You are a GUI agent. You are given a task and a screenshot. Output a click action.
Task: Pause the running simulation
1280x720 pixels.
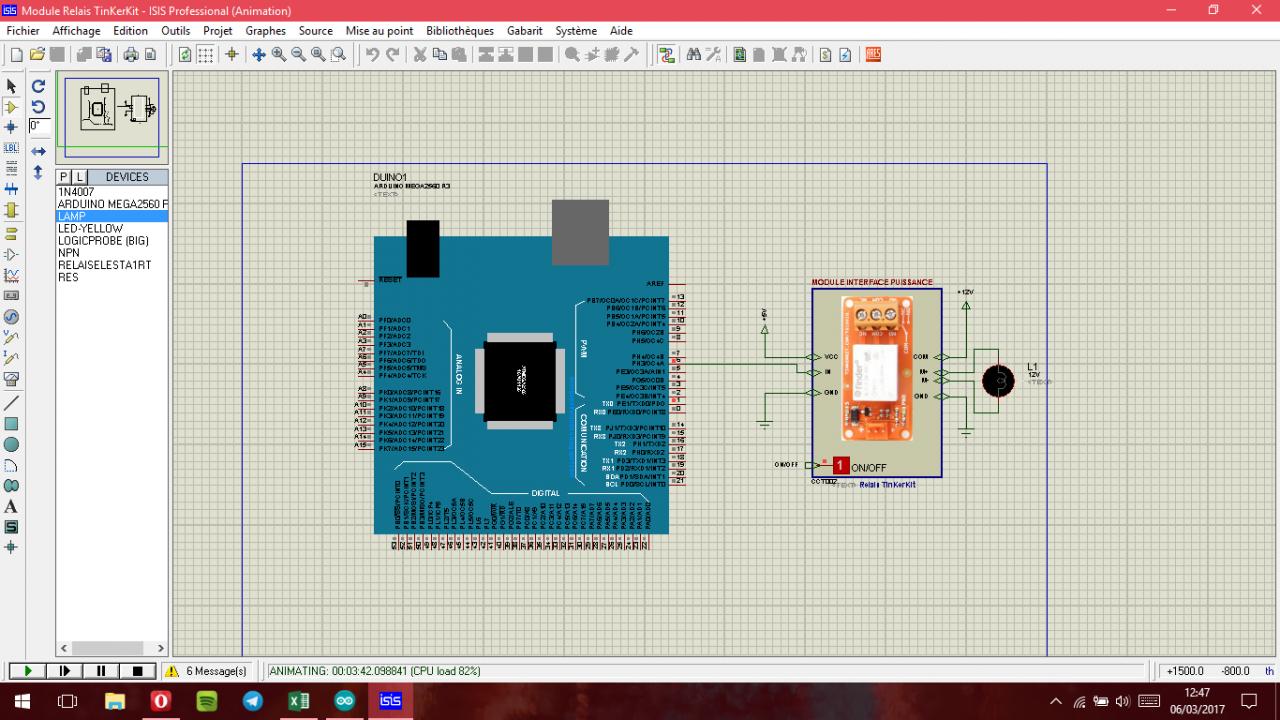(101, 671)
